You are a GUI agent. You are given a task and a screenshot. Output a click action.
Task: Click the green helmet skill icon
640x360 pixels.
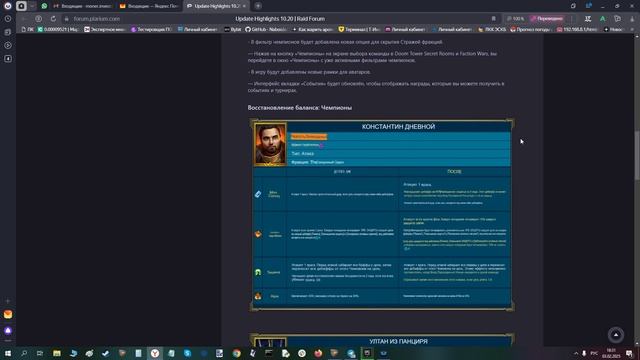coord(258,272)
